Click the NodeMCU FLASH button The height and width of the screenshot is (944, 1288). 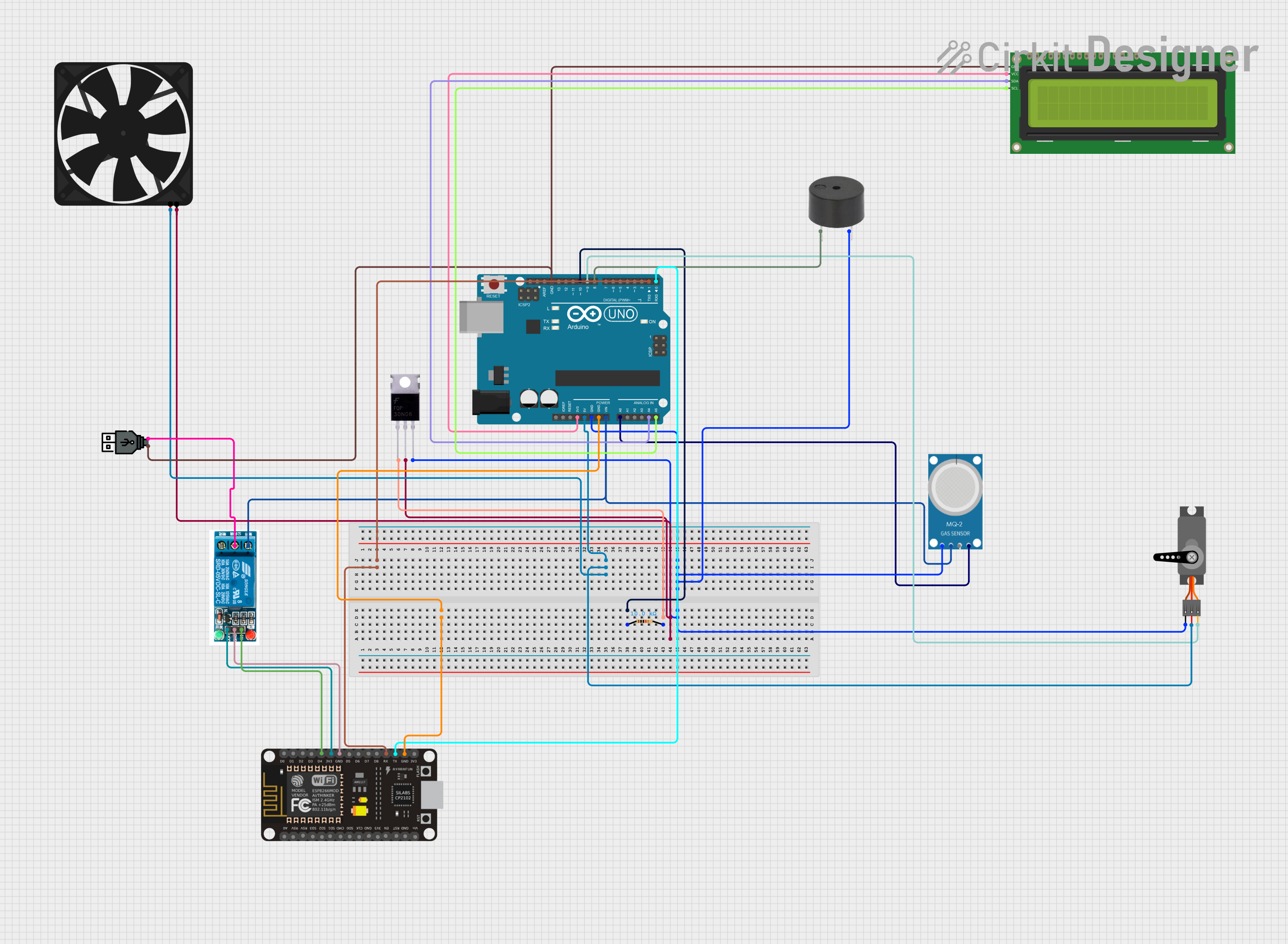pyautogui.click(x=426, y=771)
